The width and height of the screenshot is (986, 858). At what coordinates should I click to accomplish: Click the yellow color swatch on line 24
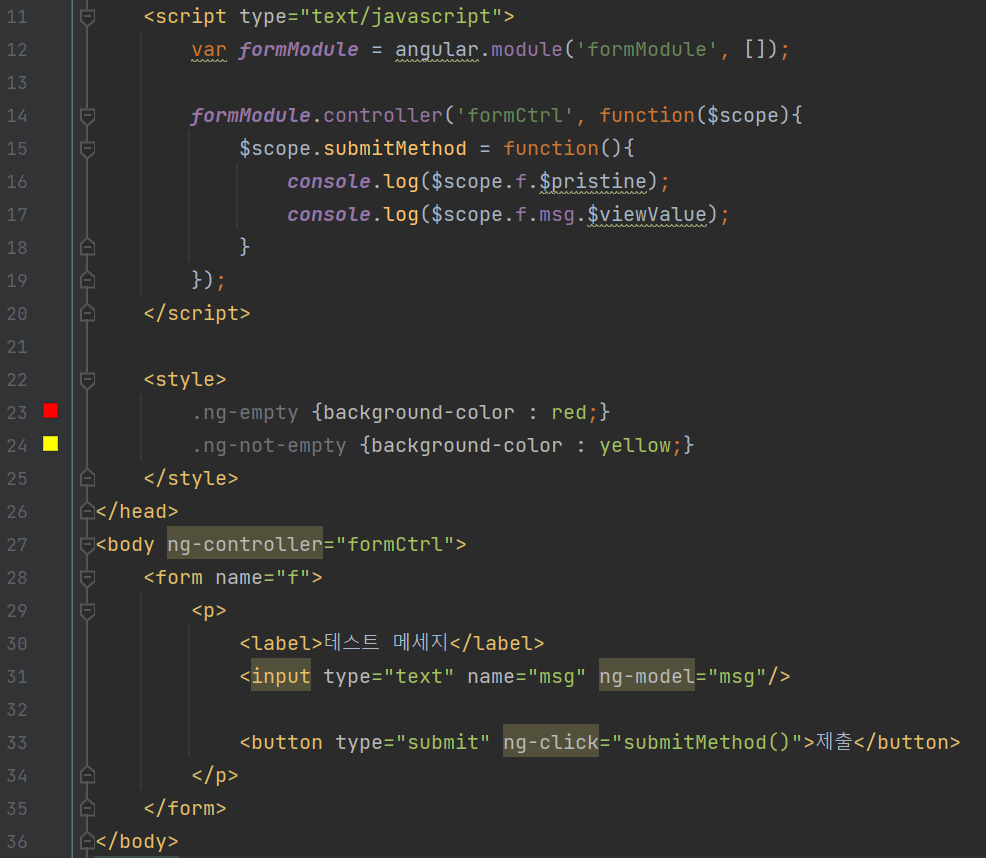point(50,443)
